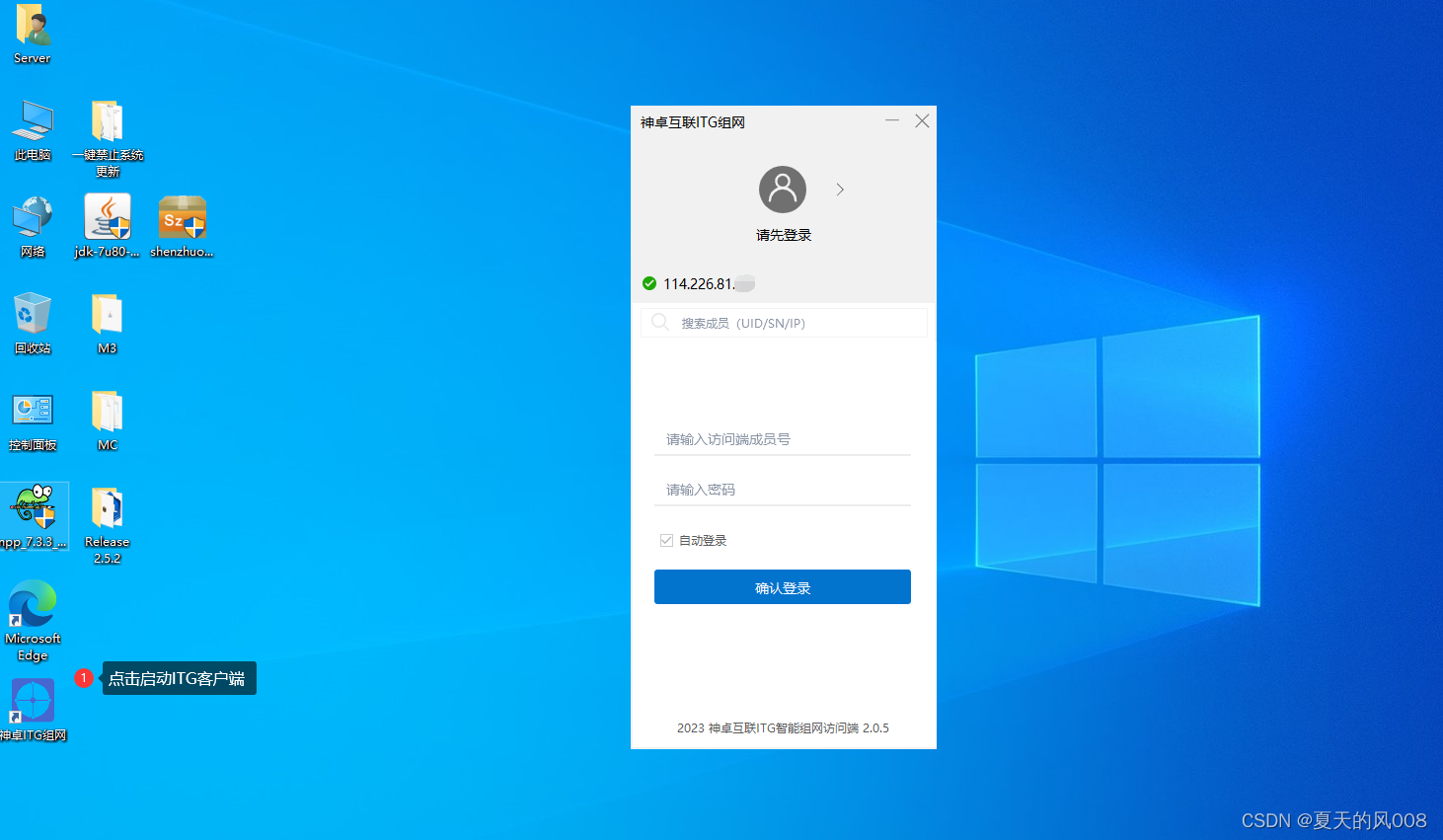
Task: Close the ITG client window
Action: [x=922, y=120]
